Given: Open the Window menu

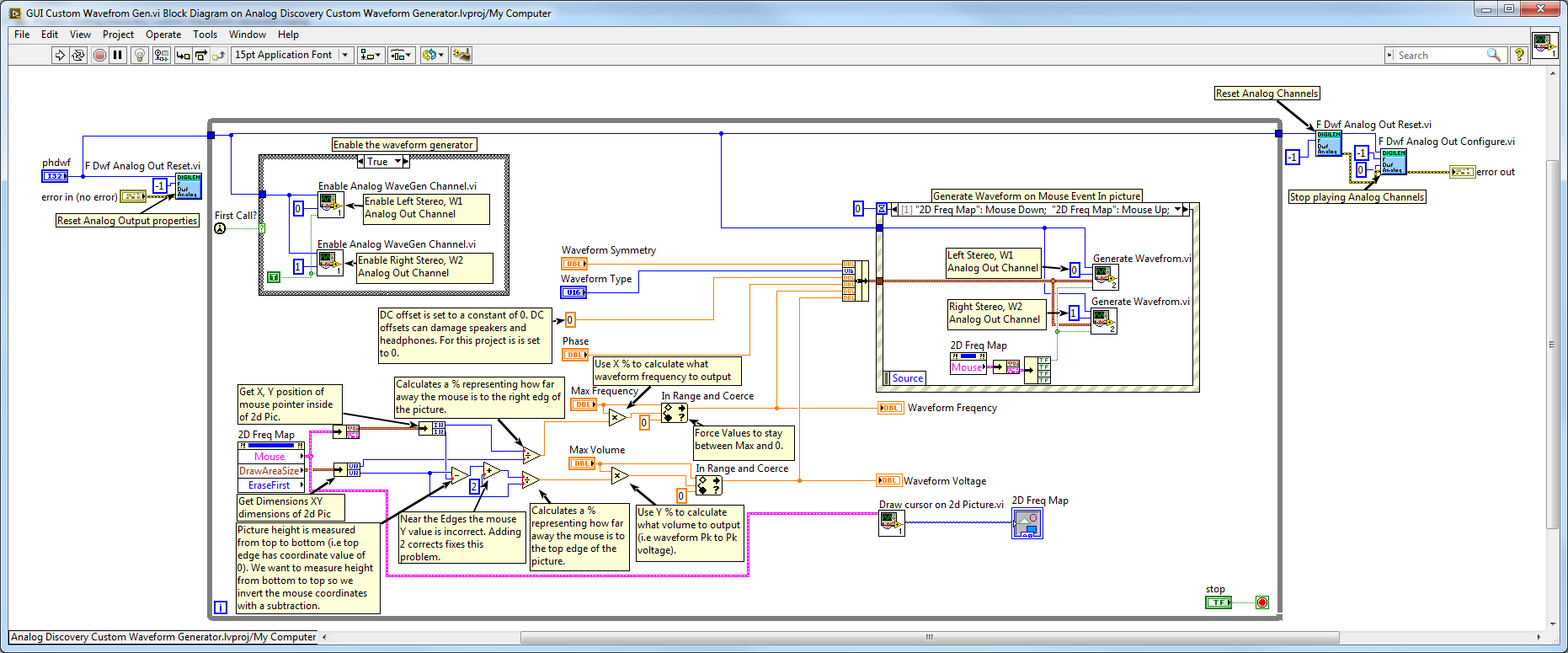Looking at the screenshot, I should (x=248, y=35).
